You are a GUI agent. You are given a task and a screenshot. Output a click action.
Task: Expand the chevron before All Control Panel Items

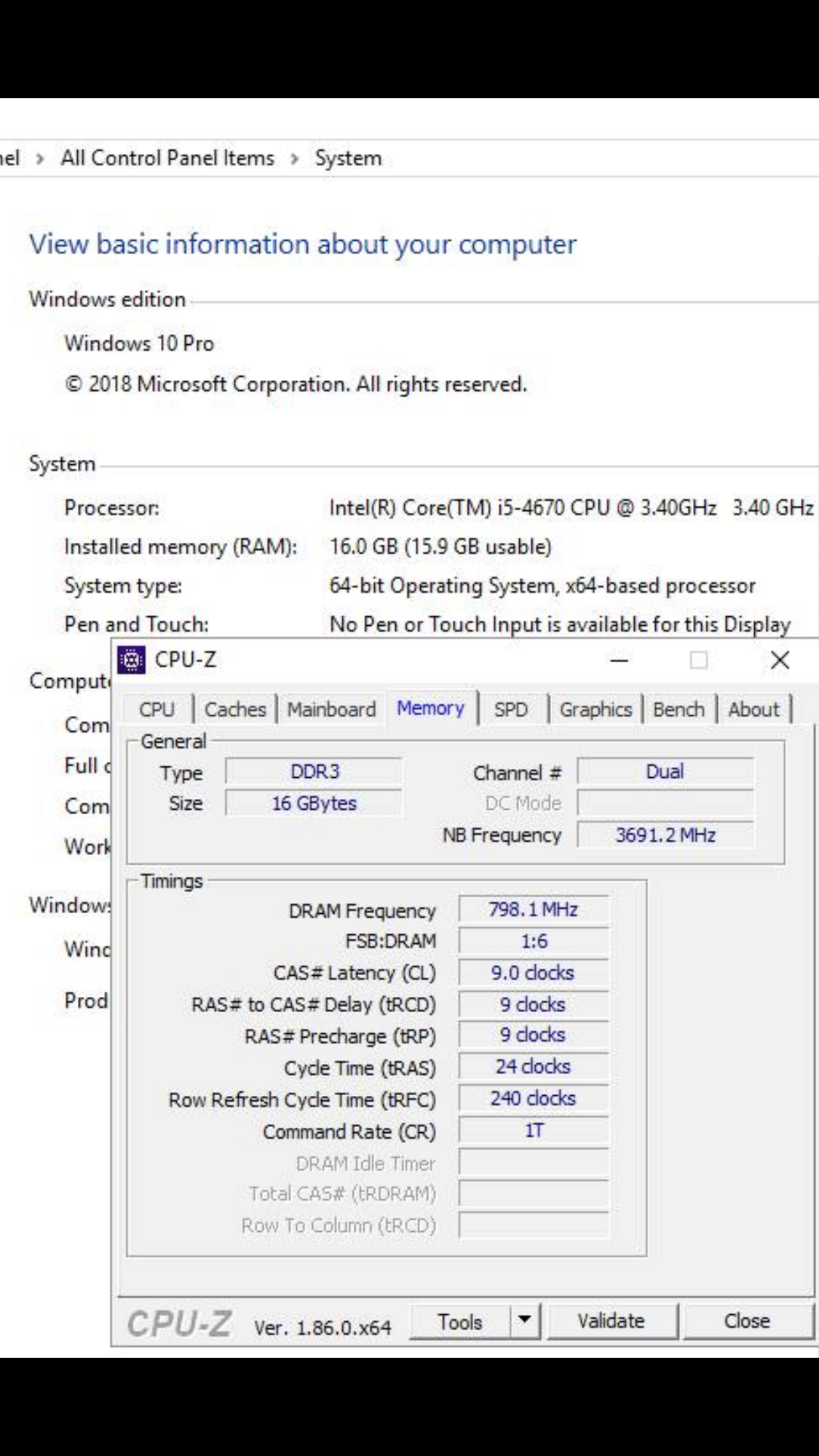(40, 158)
